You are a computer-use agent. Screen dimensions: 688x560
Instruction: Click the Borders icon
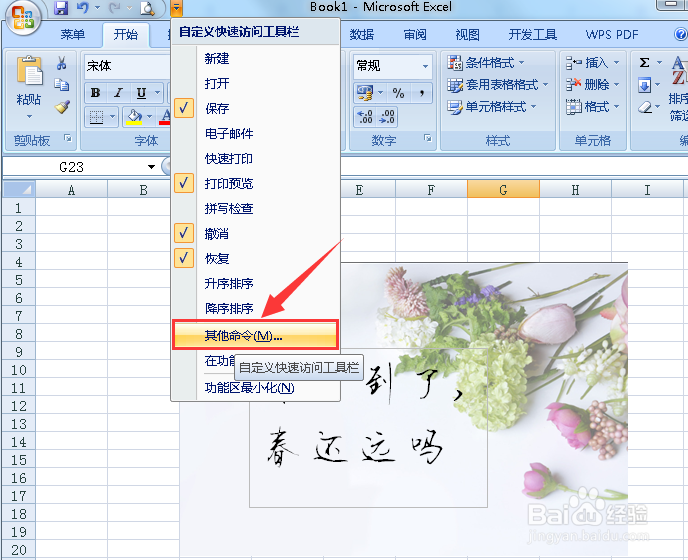click(96, 117)
